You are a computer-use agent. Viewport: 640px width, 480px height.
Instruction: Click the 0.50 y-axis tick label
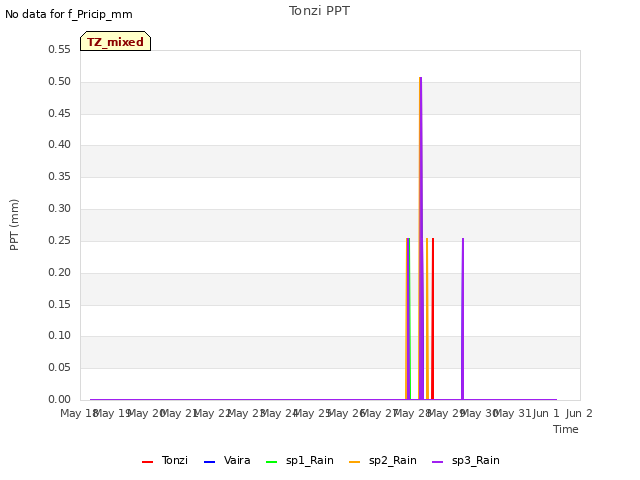point(60,81)
